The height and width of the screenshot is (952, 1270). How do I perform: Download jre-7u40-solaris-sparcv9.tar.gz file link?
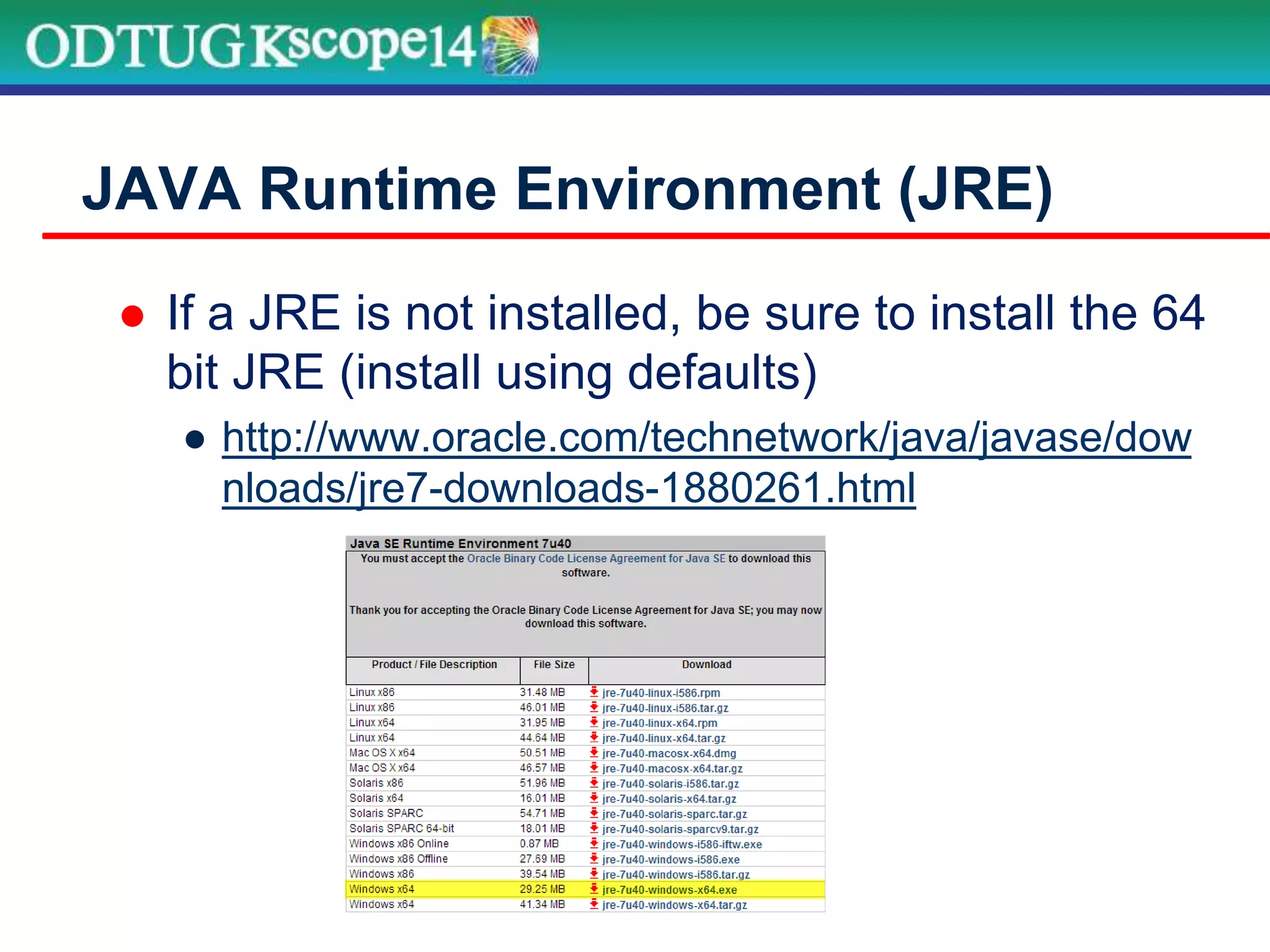(680, 829)
